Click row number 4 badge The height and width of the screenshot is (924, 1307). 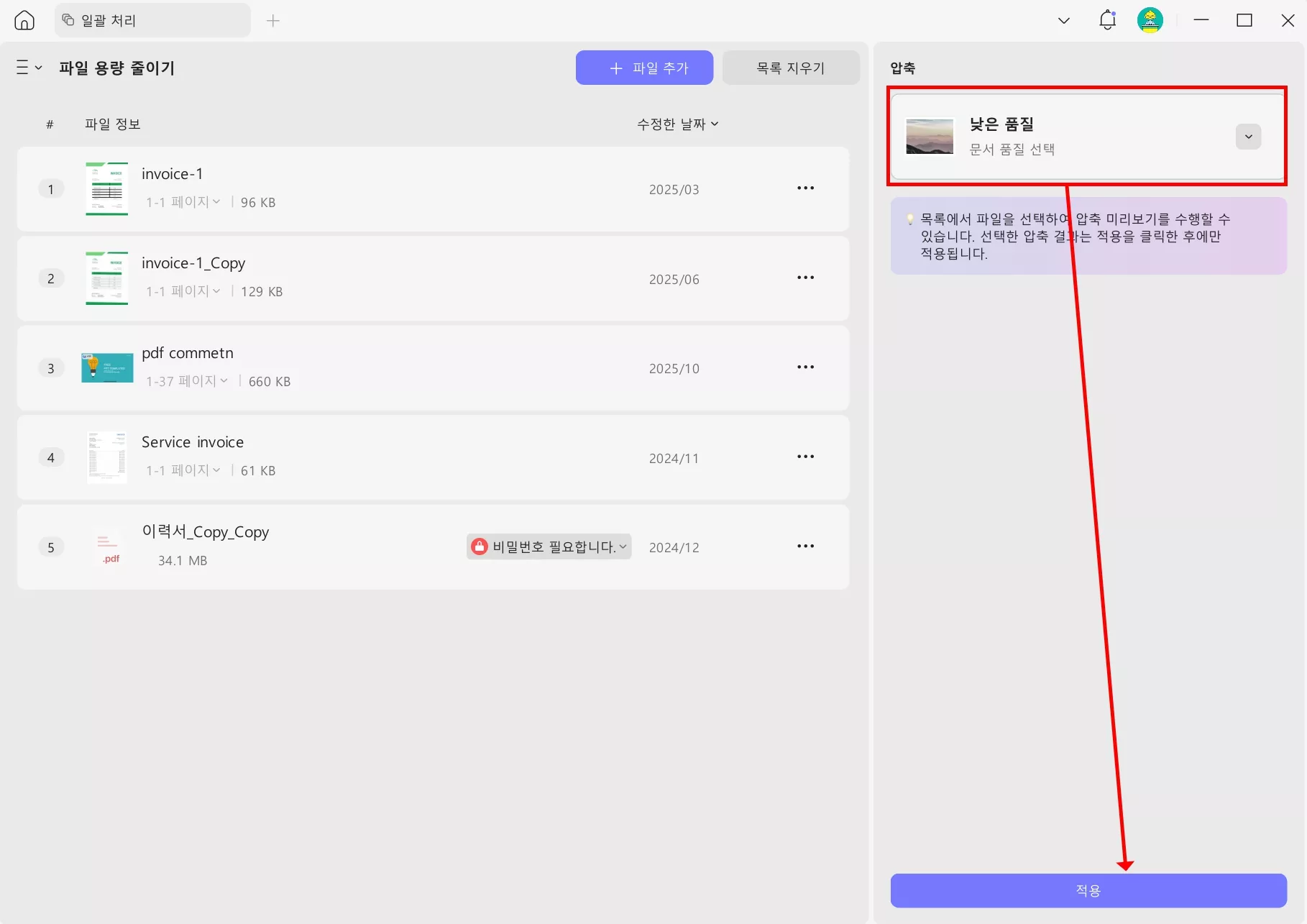tap(51, 457)
